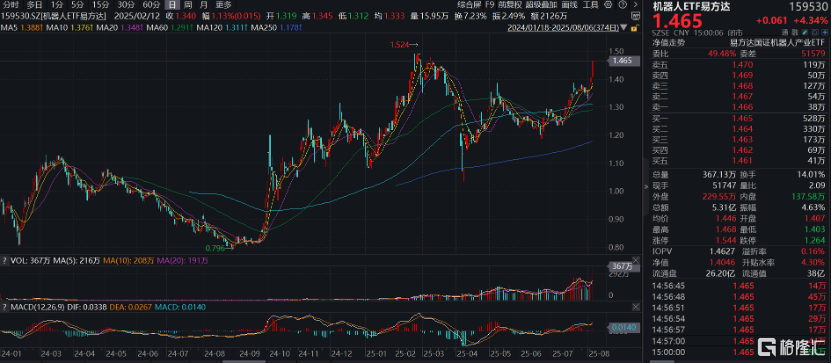This screenshot has width=832, height=364.
Task: Select the 1分 period tab
Action: (57, 5)
